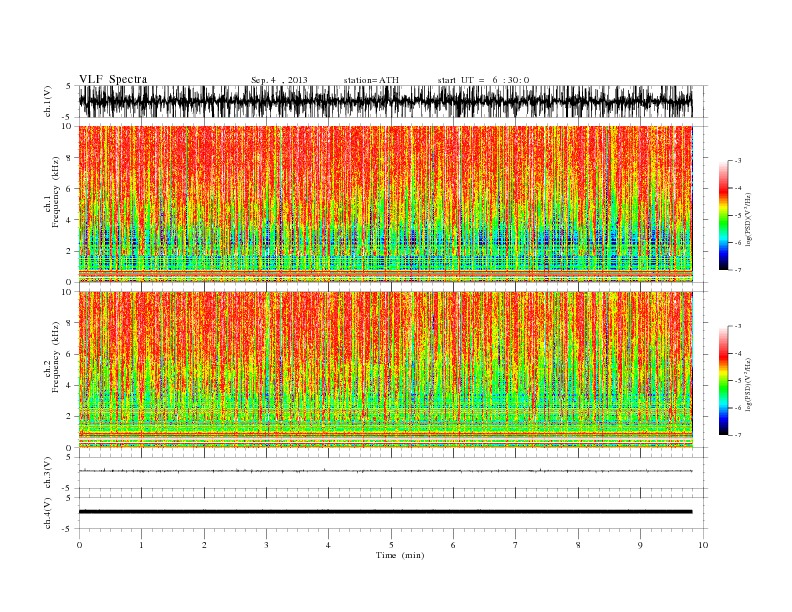
Task: Click time axis tick label "10"
Action: (703, 545)
